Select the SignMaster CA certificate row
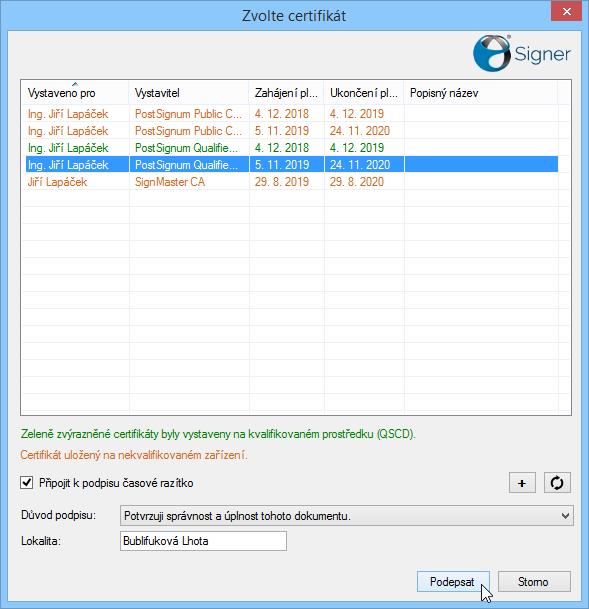 coord(292,182)
